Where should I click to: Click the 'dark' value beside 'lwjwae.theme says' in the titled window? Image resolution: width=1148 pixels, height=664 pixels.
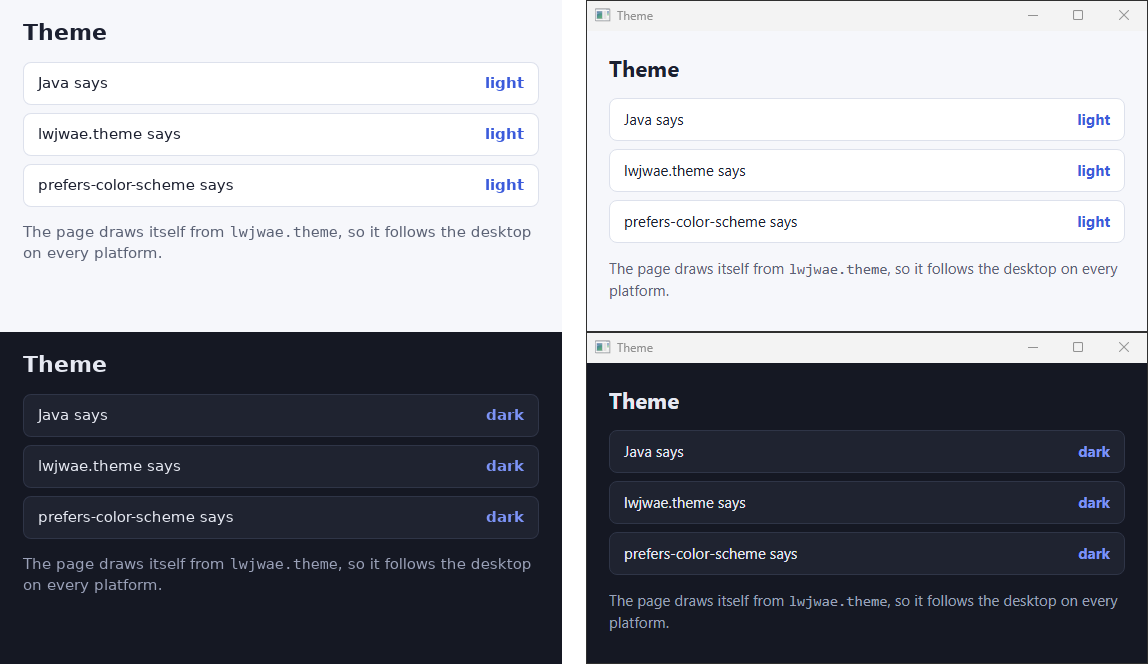click(1094, 503)
